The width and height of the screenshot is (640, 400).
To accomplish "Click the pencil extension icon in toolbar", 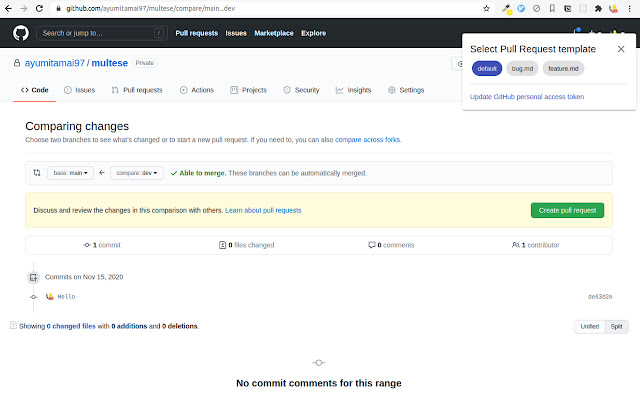I will click(x=506, y=8).
